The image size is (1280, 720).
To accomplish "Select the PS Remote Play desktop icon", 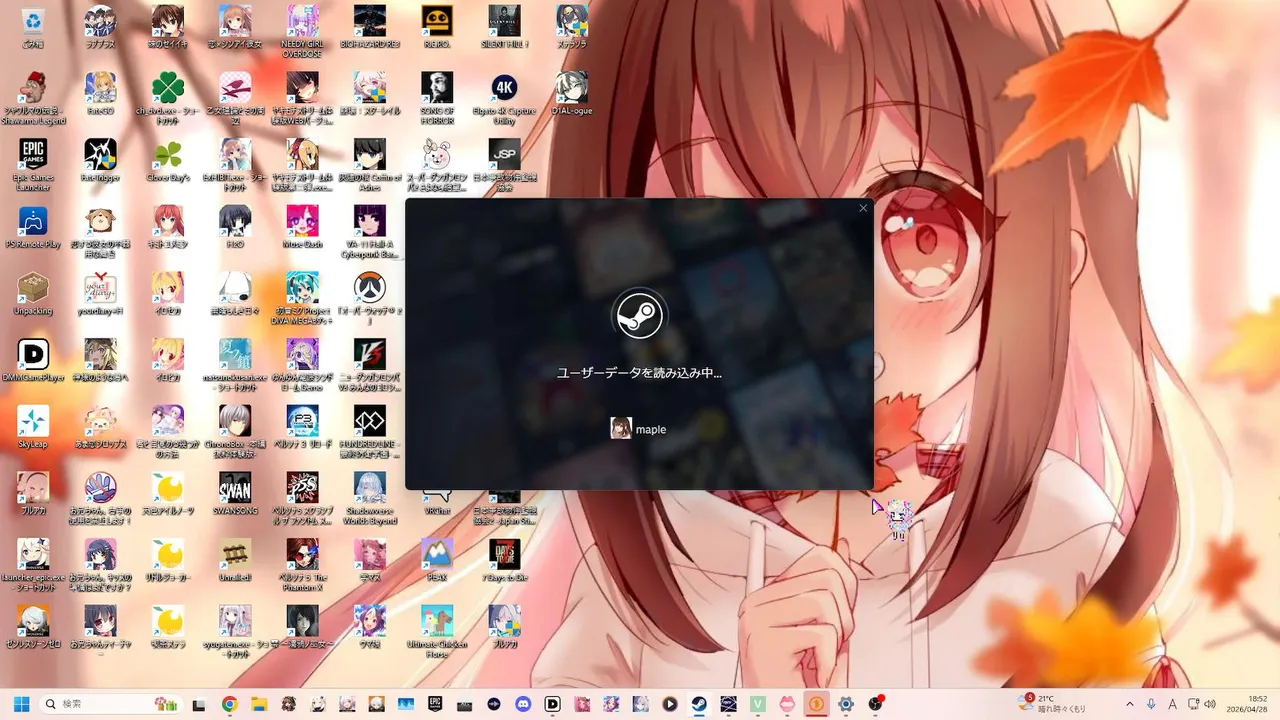I will pos(33,228).
